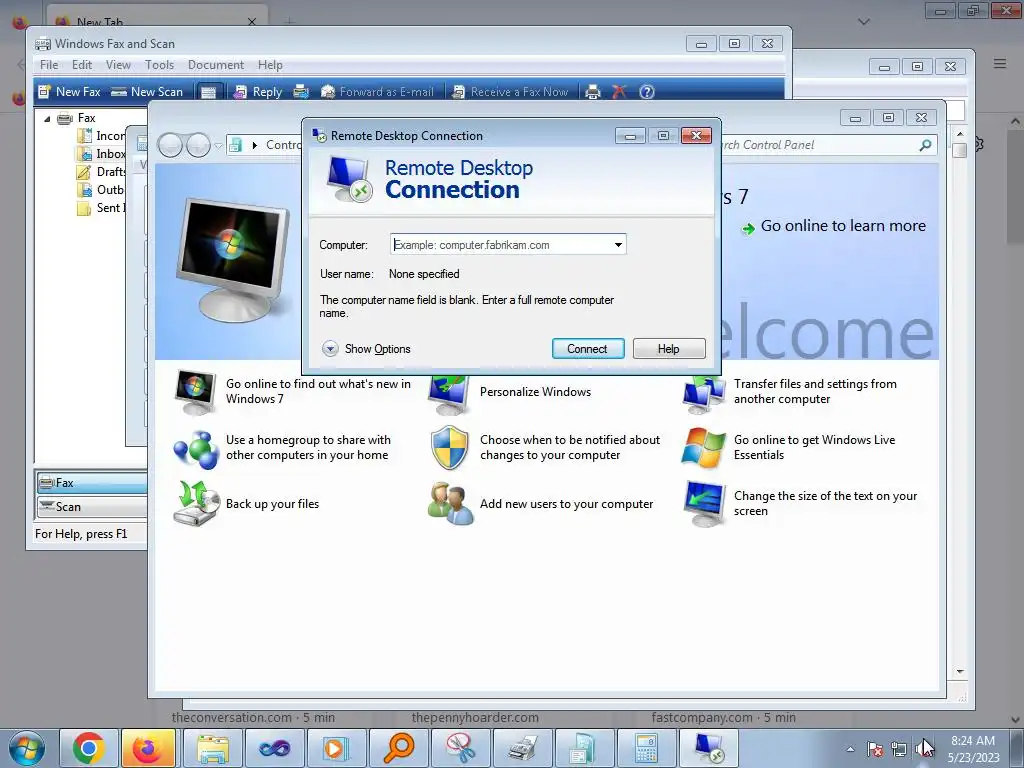Open Document menu in Windows Fax and Scan
1024x768 pixels.
coord(216,65)
